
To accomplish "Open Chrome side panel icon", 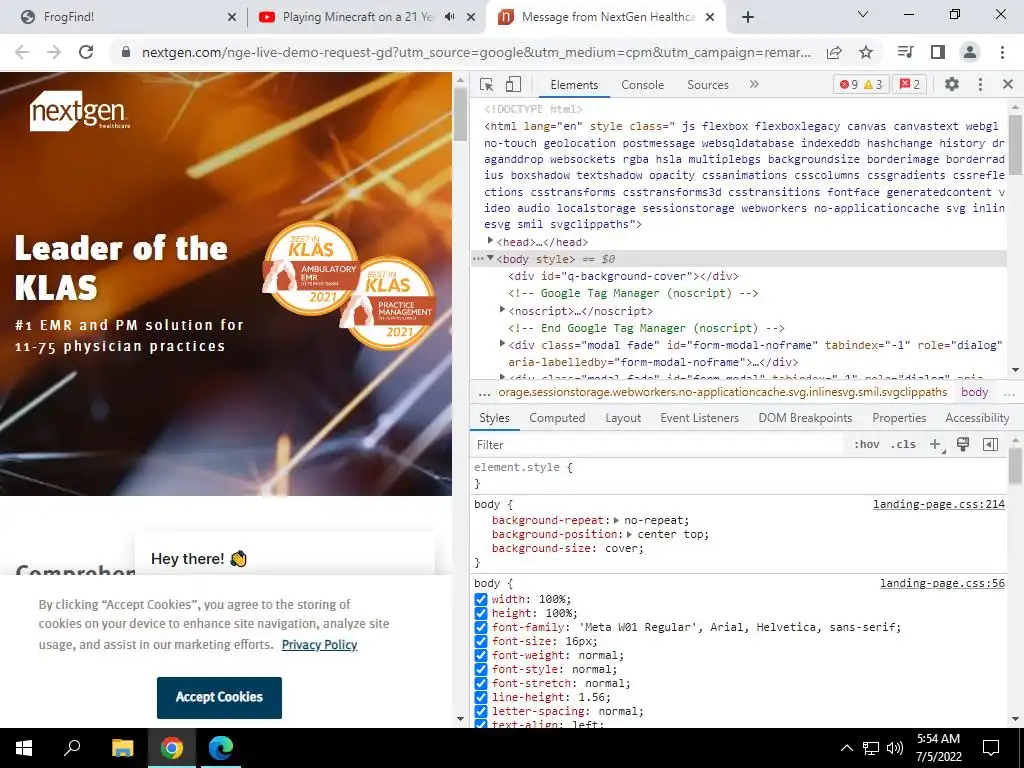I will pos(938,52).
